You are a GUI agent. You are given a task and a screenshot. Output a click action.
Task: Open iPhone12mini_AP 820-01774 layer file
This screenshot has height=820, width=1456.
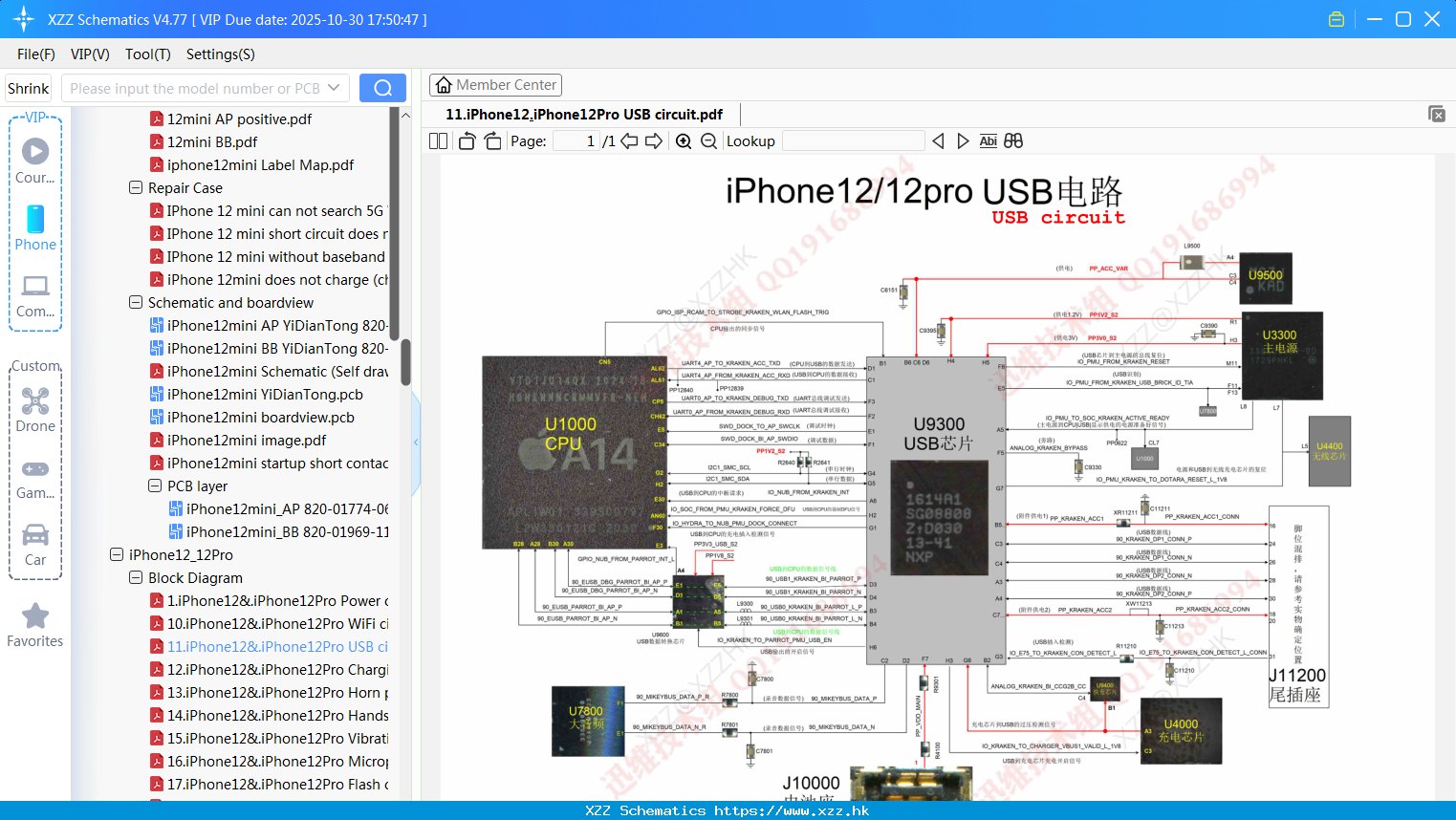click(x=278, y=509)
